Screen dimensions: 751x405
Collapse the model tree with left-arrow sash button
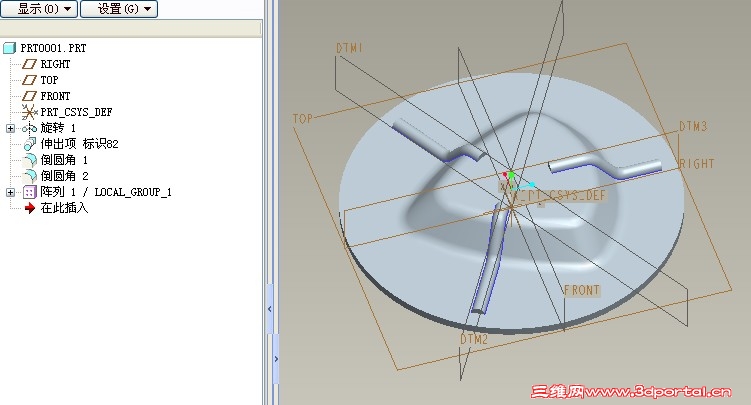[270, 309]
